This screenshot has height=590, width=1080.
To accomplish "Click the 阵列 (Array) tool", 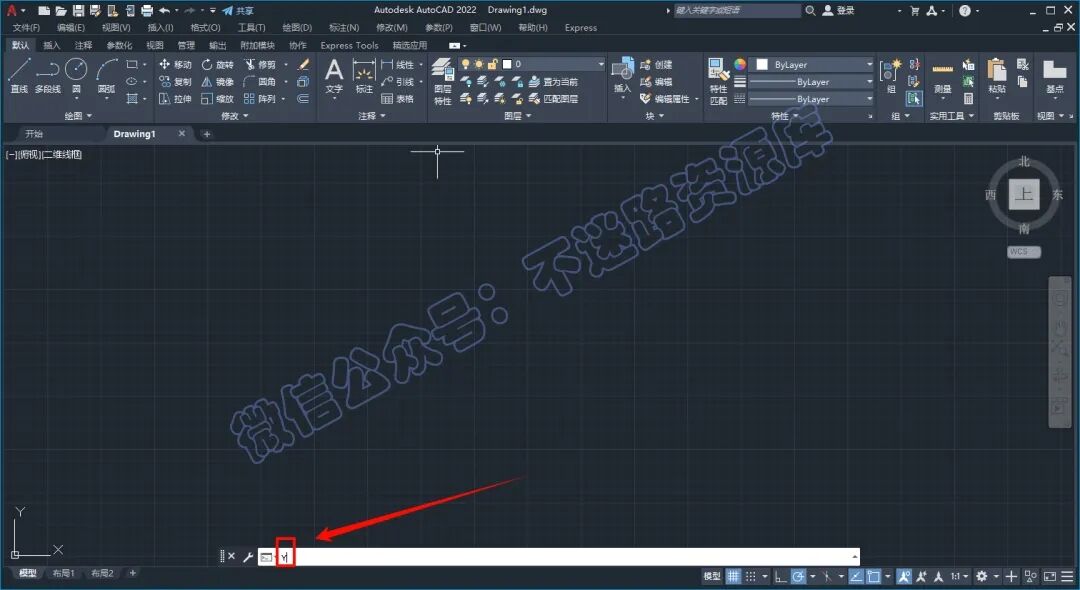I will click(x=260, y=98).
